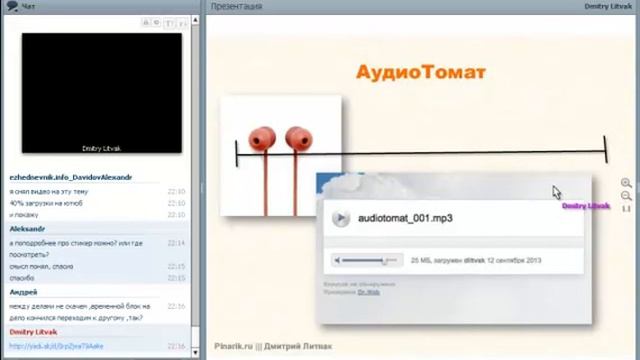Click the ezhednevnik.info_DavidovAlexandr chat name

pos(71,177)
